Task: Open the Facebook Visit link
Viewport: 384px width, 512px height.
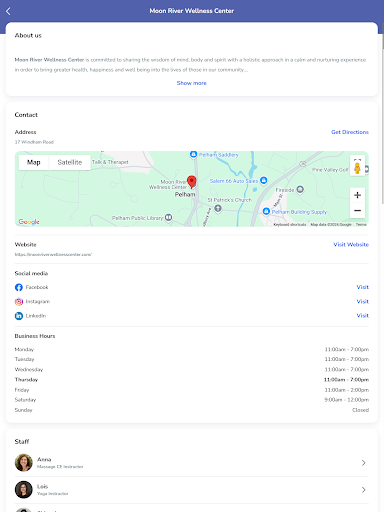Action: (x=362, y=287)
